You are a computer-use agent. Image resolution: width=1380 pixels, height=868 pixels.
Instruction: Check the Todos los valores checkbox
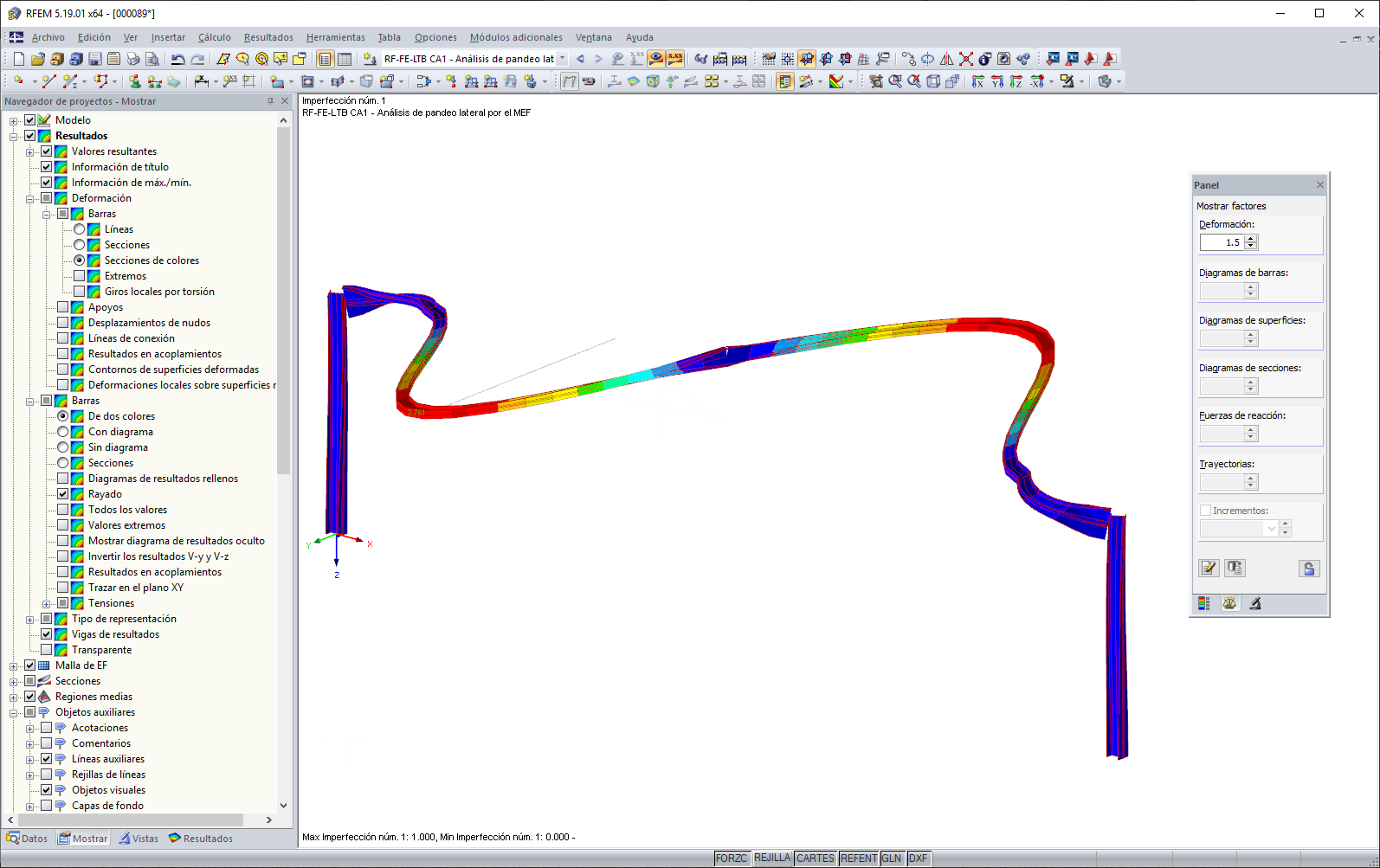pyautogui.click(x=63, y=510)
